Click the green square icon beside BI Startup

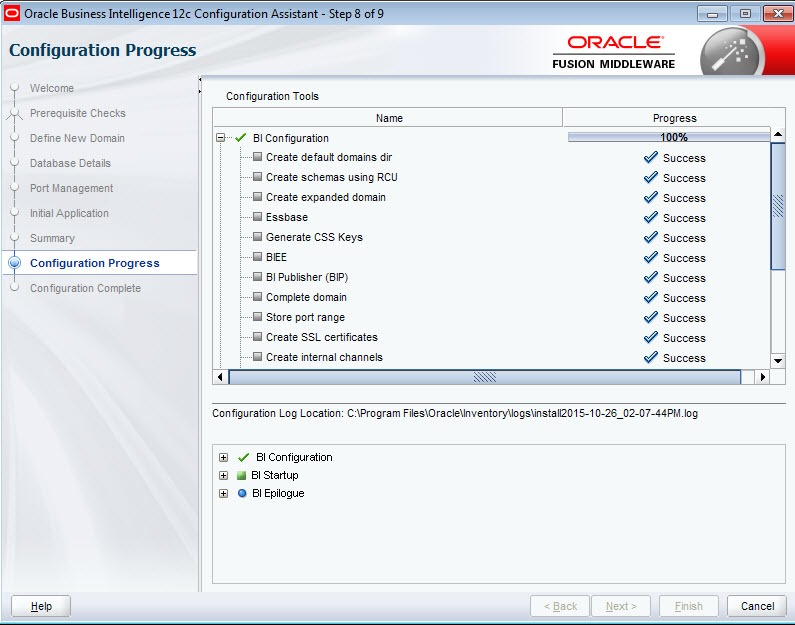241,475
